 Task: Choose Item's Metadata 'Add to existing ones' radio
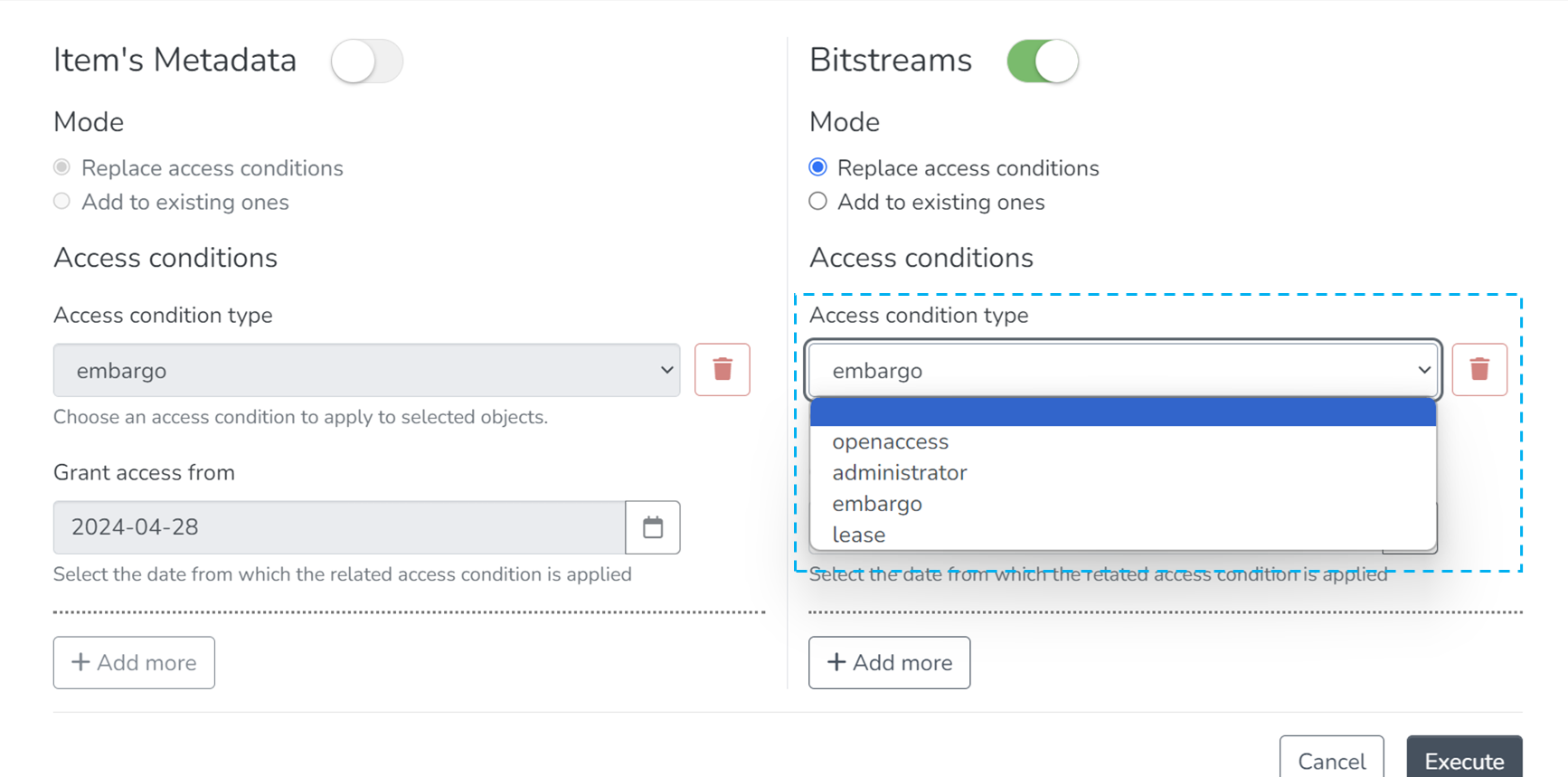click(62, 202)
